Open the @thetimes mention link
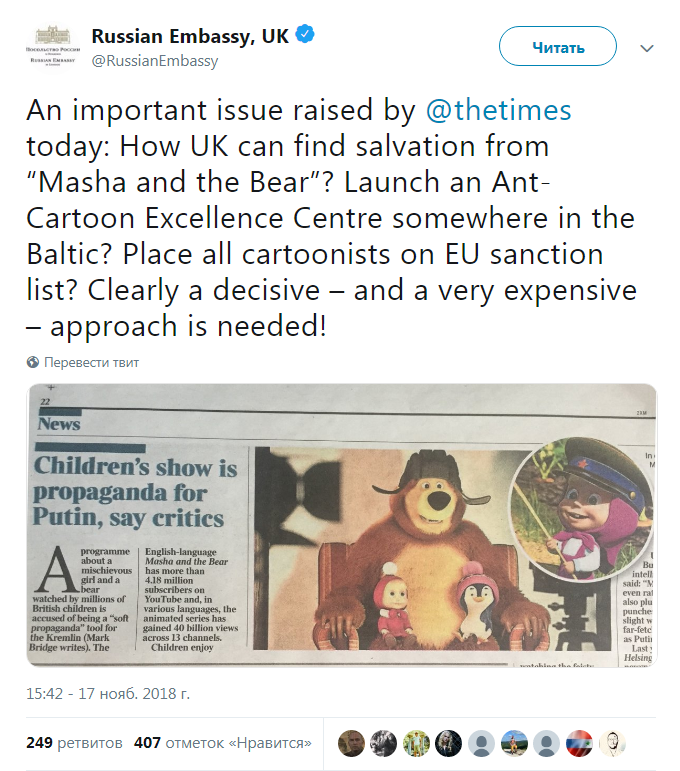 coord(498,109)
